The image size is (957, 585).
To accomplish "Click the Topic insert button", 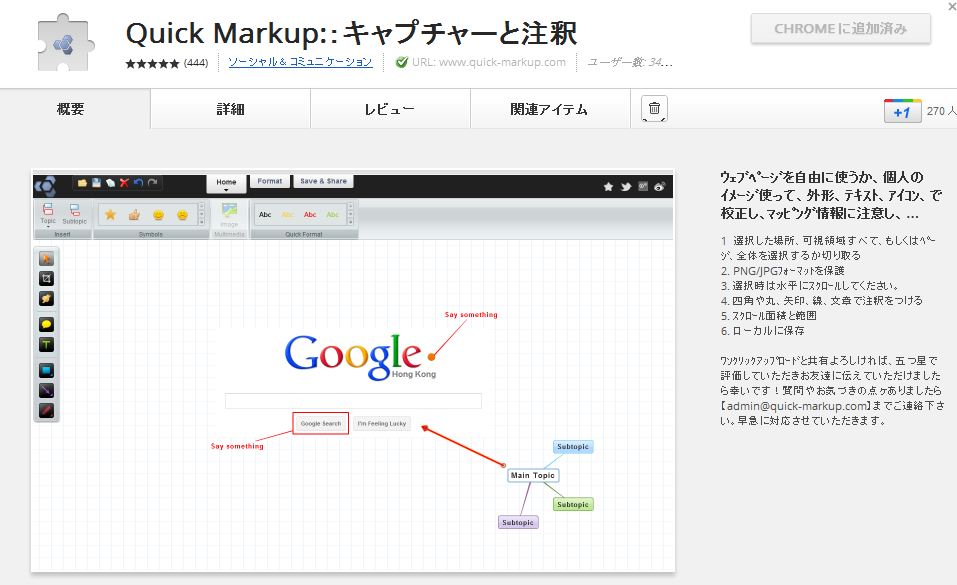I will 48,214.
